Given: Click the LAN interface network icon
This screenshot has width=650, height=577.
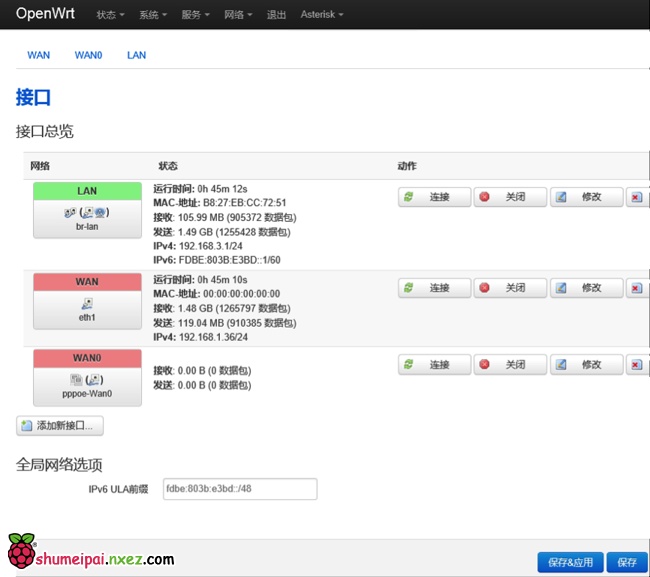Looking at the screenshot, I should [87, 212].
